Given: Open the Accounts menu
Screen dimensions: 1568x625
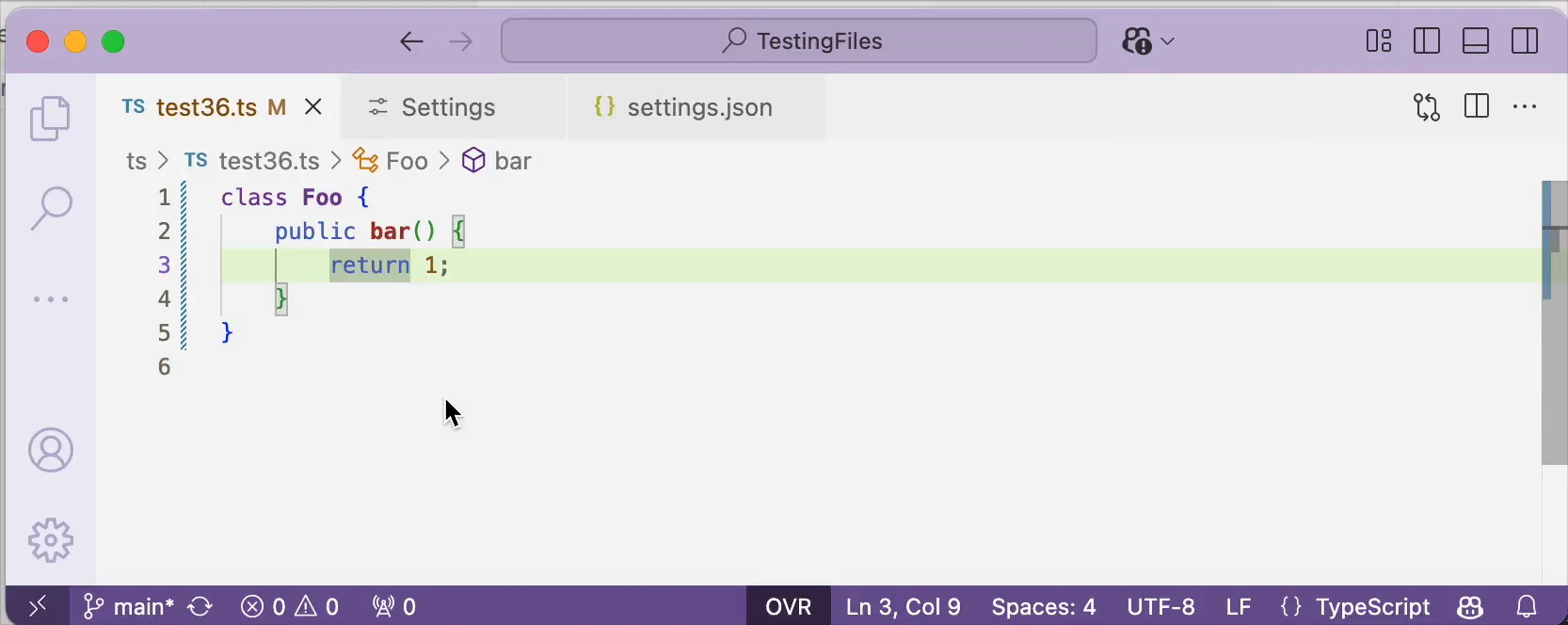Looking at the screenshot, I should click(x=51, y=451).
